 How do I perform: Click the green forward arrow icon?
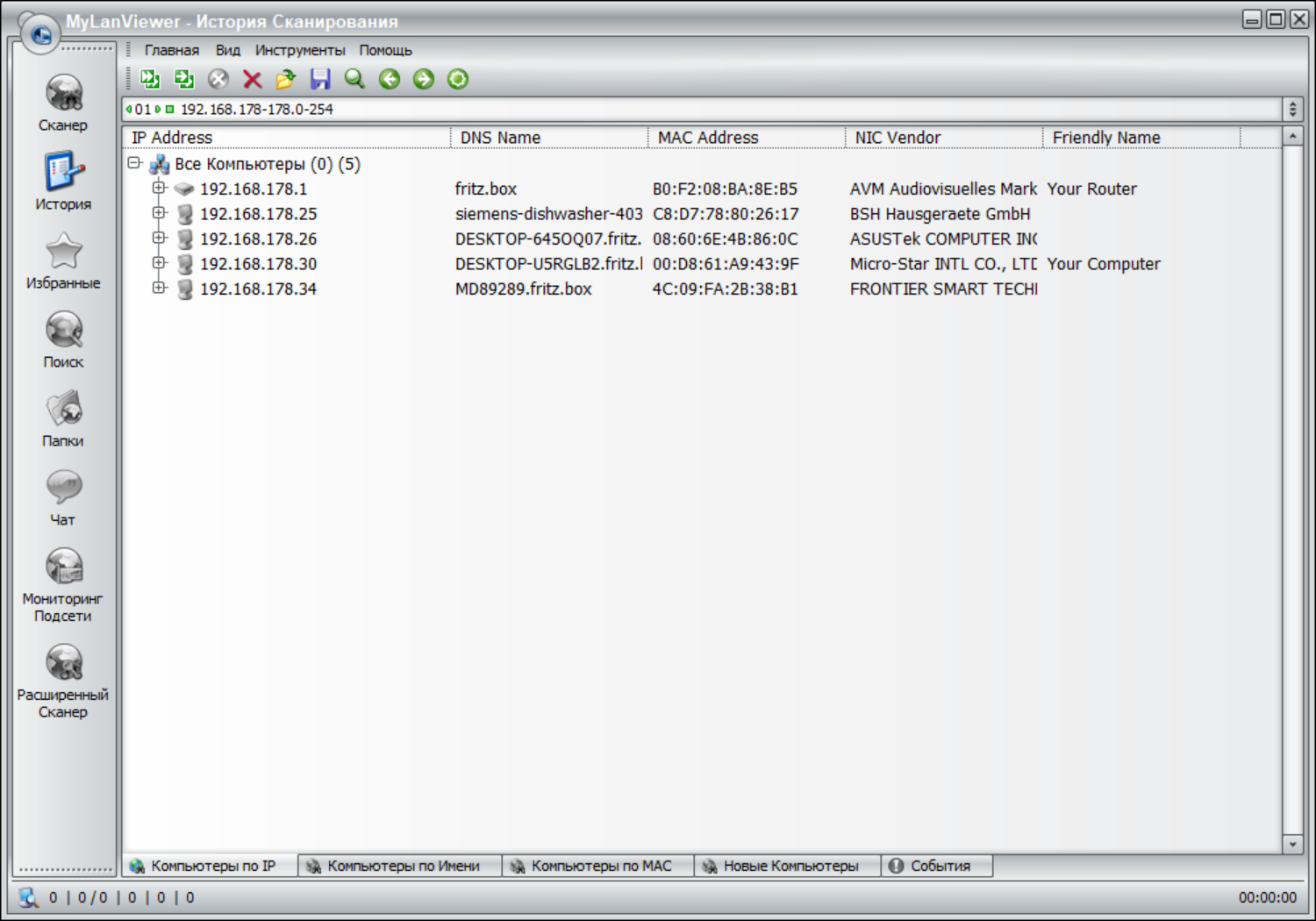(x=424, y=79)
